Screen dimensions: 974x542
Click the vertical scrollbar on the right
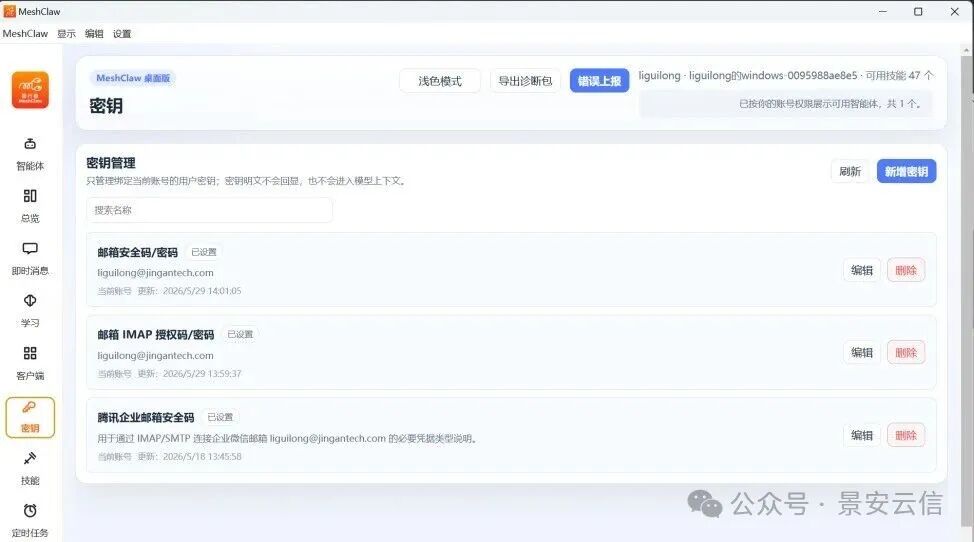(967, 292)
